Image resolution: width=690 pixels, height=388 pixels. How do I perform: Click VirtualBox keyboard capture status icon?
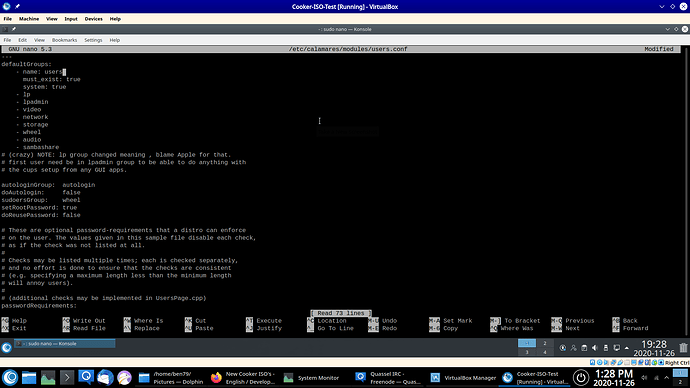tap(661, 362)
